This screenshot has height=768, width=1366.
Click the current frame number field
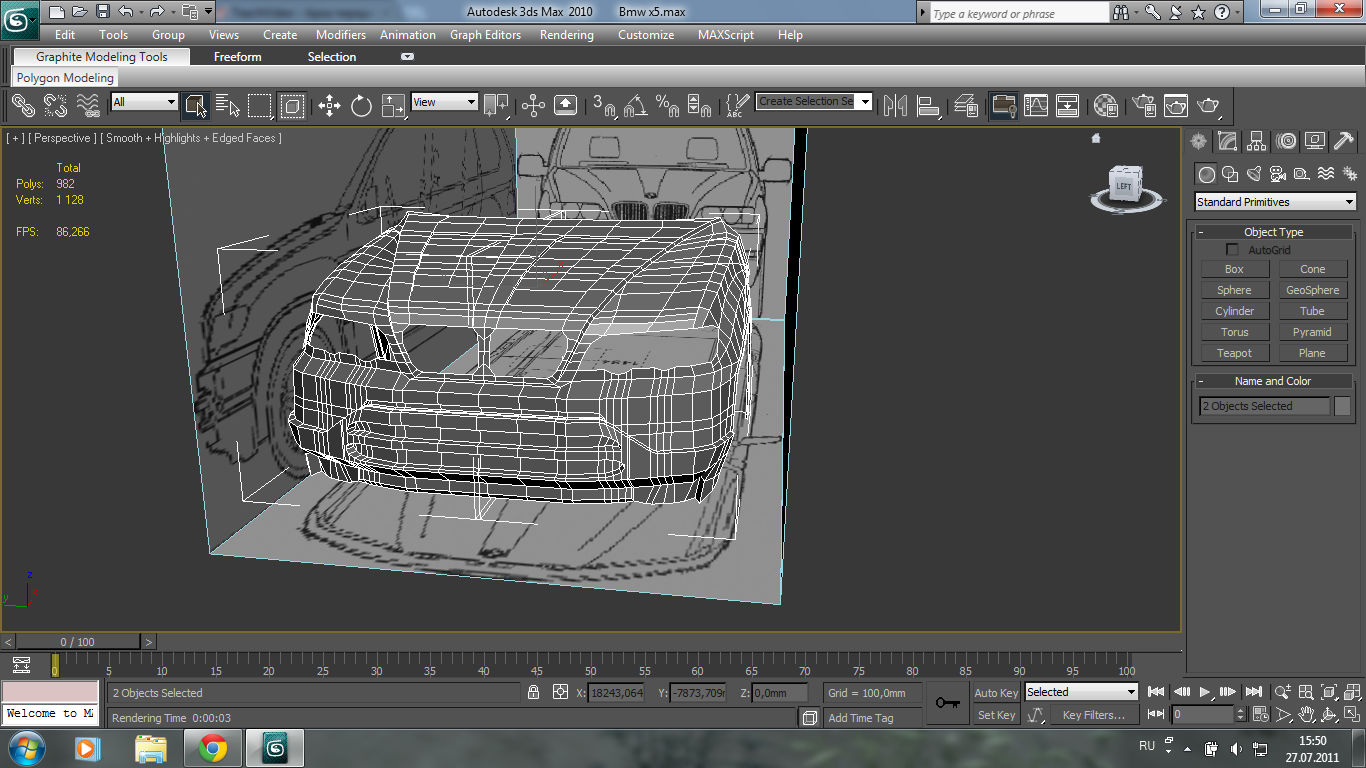(1204, 715)
